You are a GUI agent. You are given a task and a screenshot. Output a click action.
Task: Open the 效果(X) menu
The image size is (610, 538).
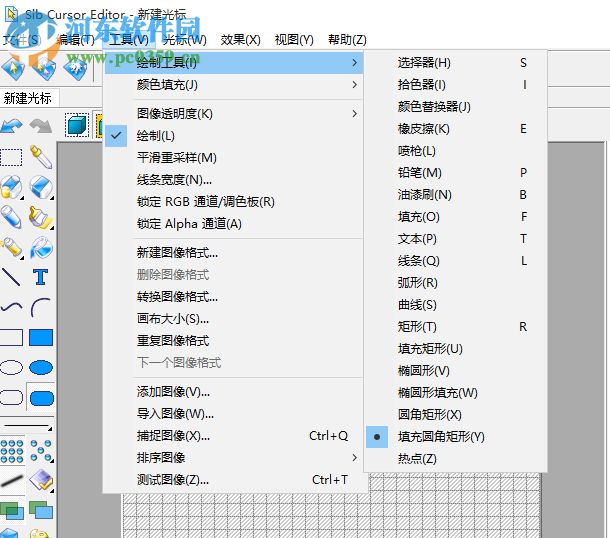(240, 40)
